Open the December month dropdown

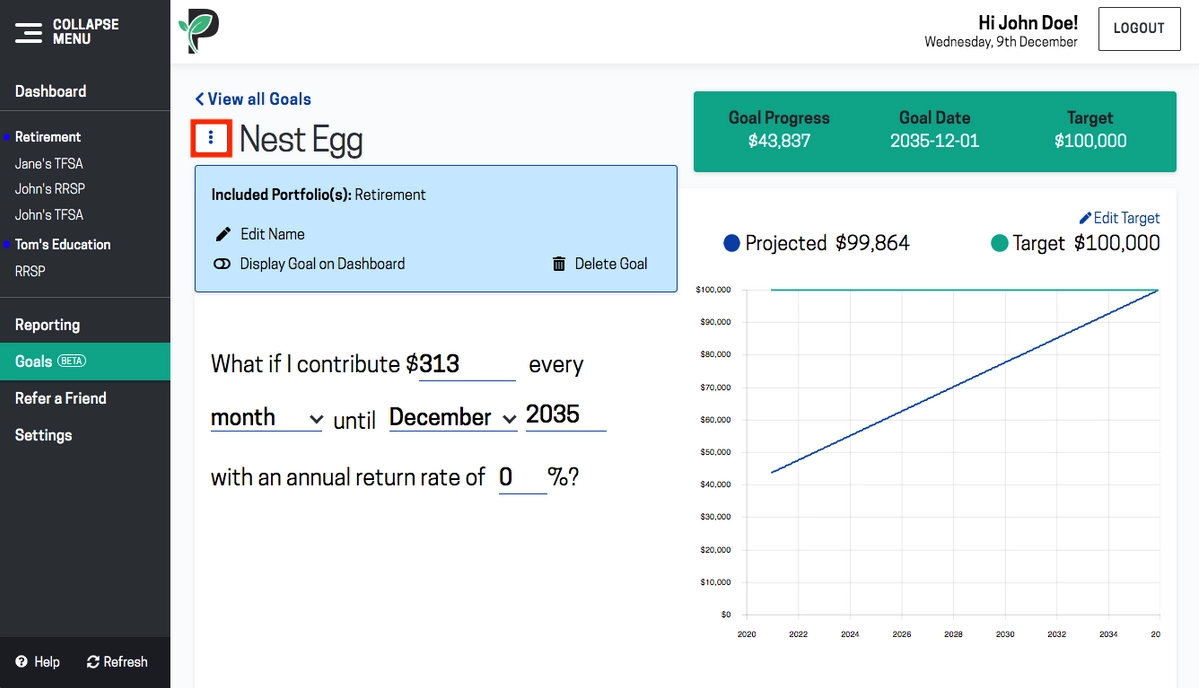[x=453, y=417]
